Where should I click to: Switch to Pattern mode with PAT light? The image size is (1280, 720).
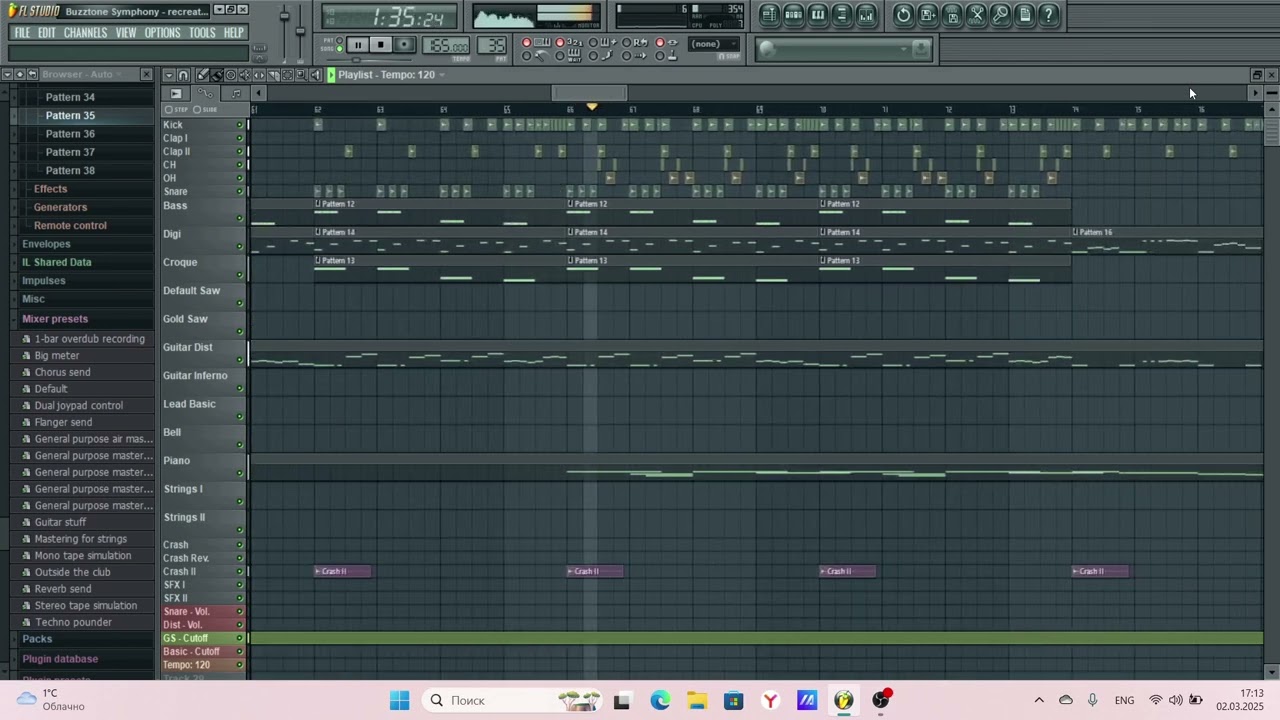[339, 40]
